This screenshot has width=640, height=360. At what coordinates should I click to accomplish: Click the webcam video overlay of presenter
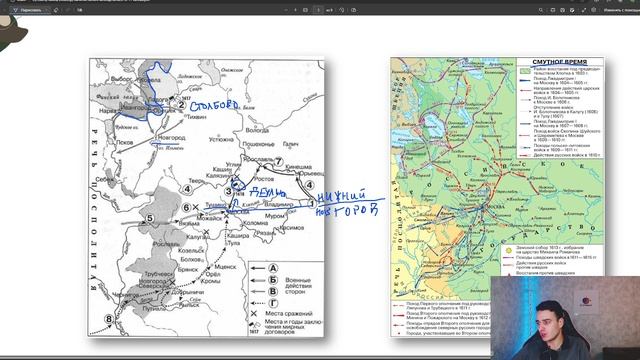(565, 318)
